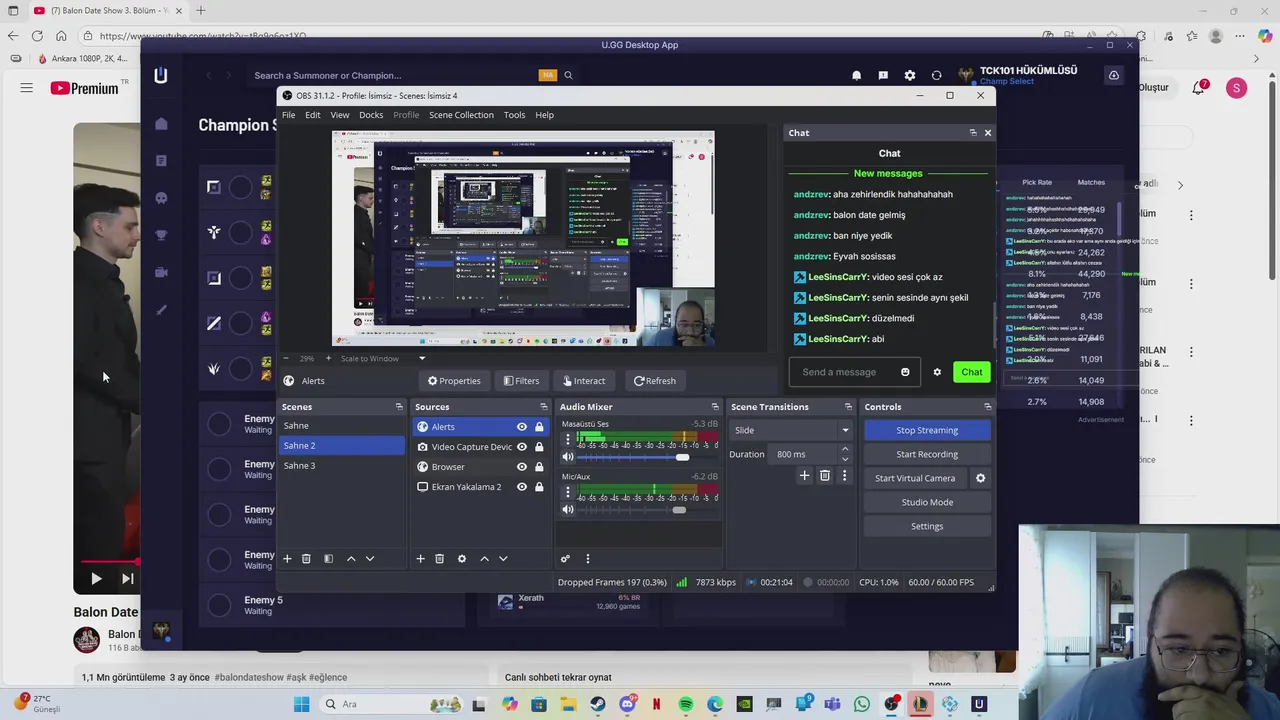Open the Scale to Window preview dropdown

pos(382,358)
